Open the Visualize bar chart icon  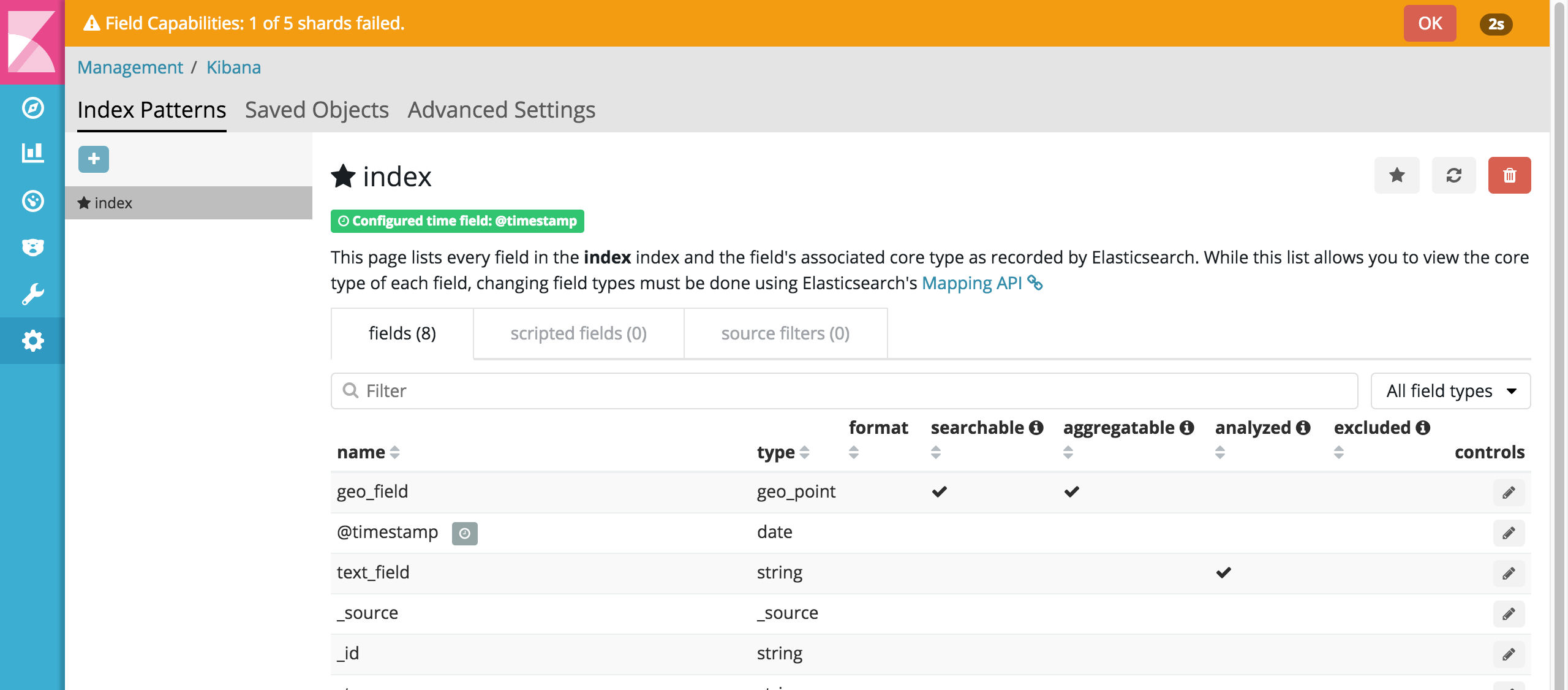click(32, 153)
